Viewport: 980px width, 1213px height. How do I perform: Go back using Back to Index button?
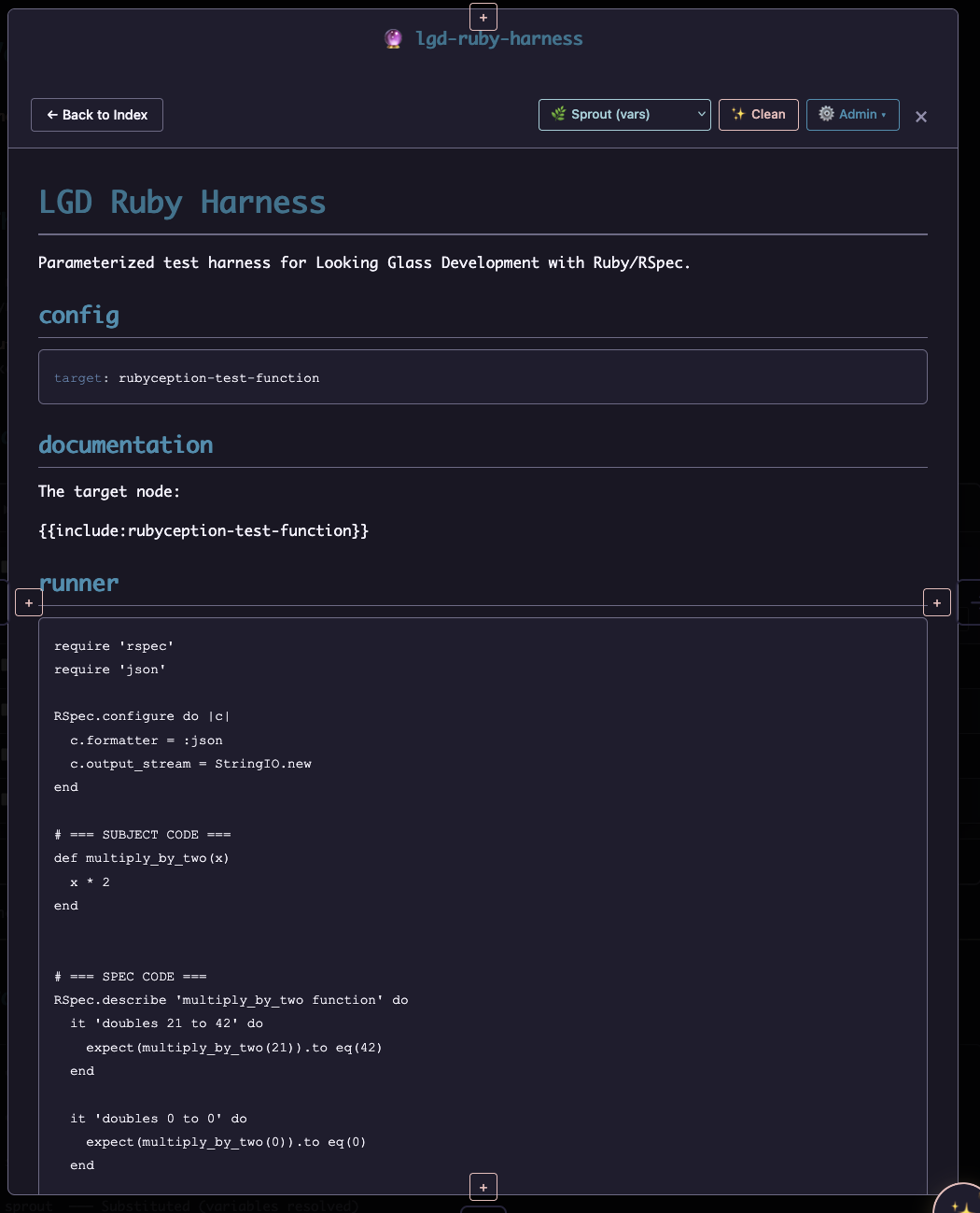click(97, 115)
